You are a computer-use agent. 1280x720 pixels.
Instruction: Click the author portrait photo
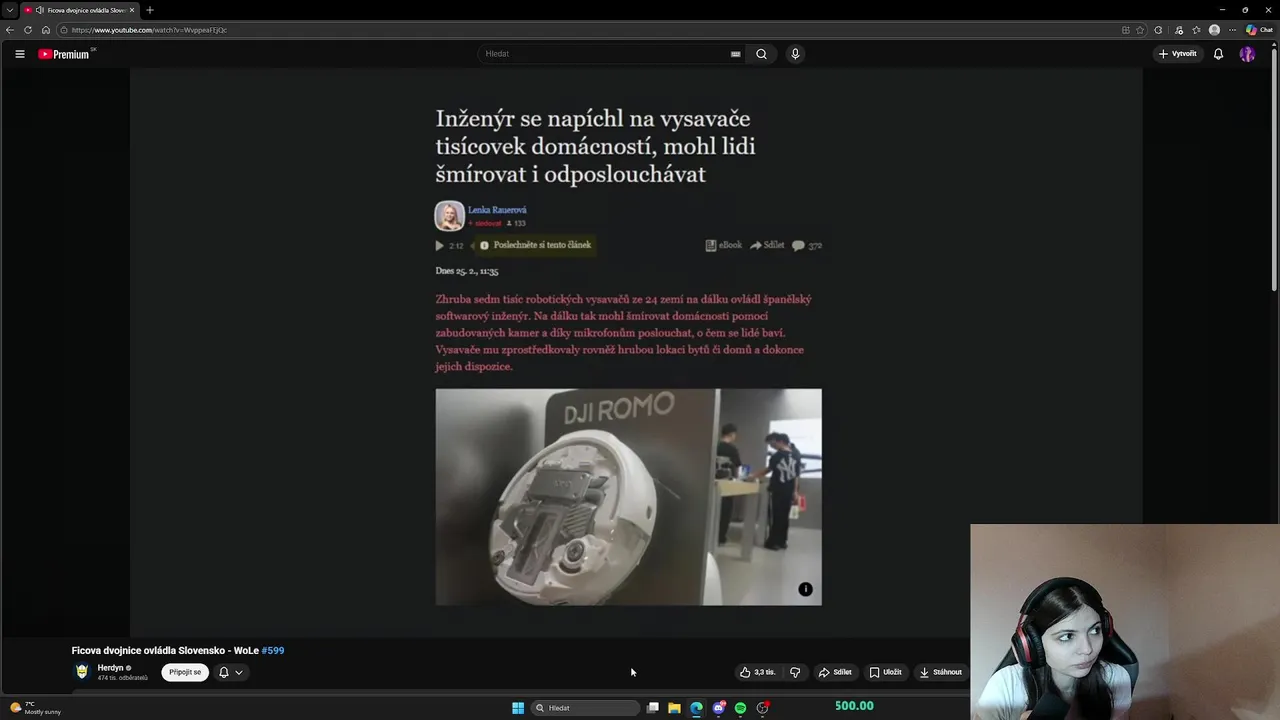(x=449, y=216)
